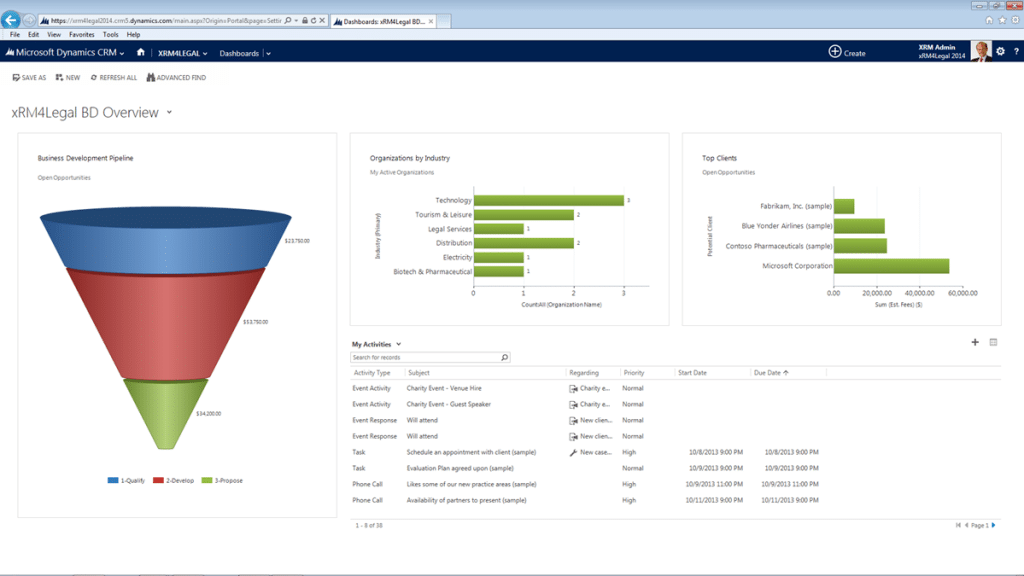Click the browser forward arrow button
Image resolution: width=1024 pixels, height=576 pixels.
tap(29, 20)
